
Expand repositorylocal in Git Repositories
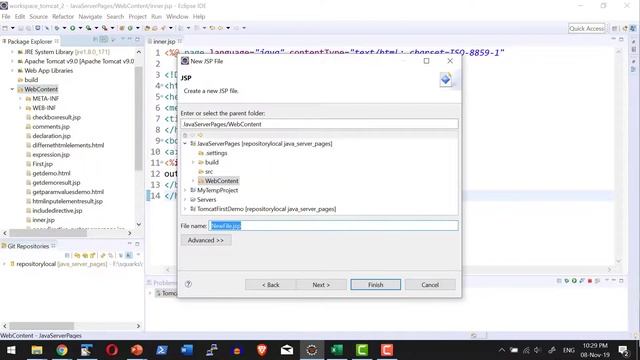pyautogui.click(x=4, y=264)
